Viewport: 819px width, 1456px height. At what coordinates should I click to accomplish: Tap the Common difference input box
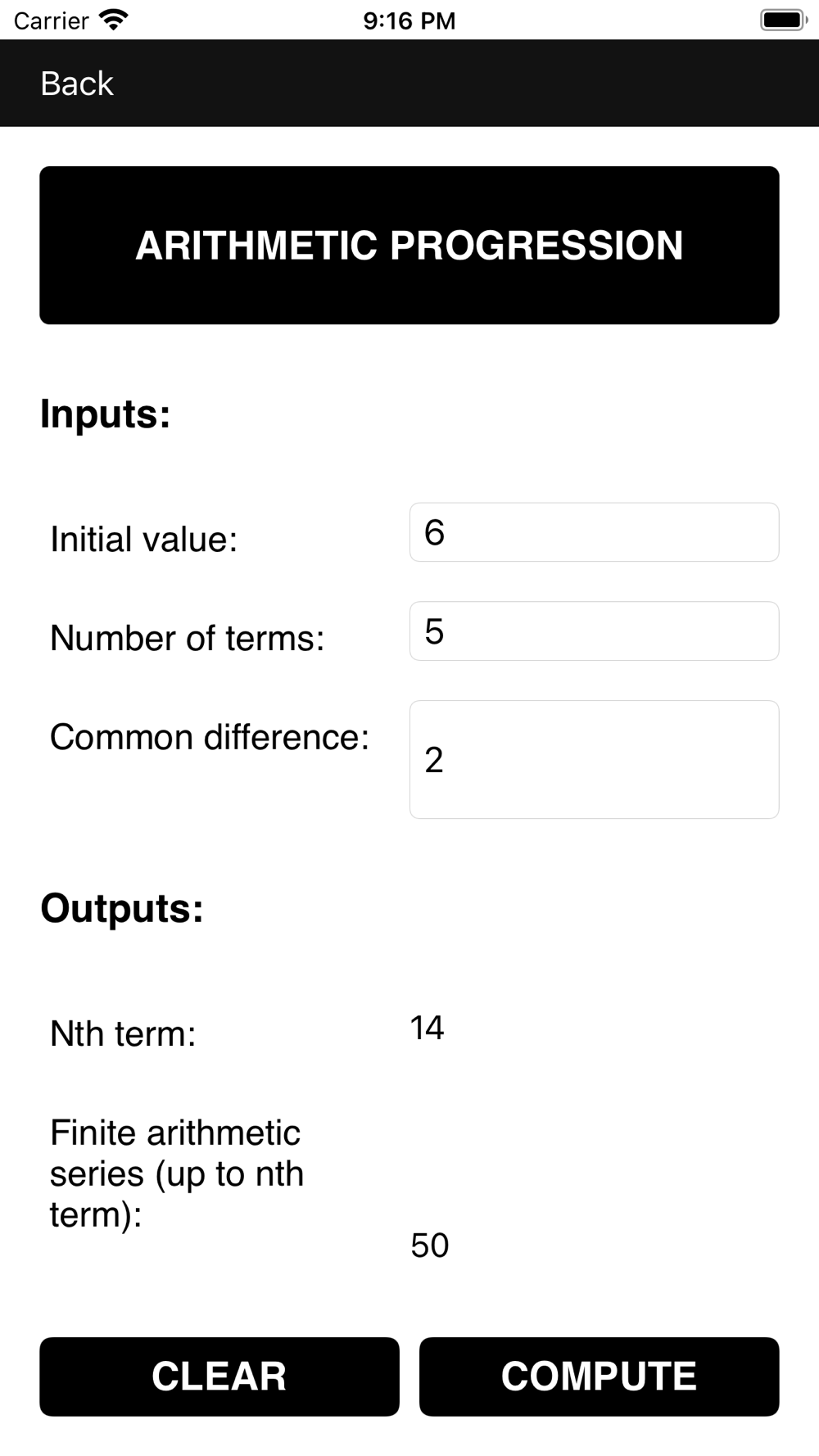(x=594, y=759)
